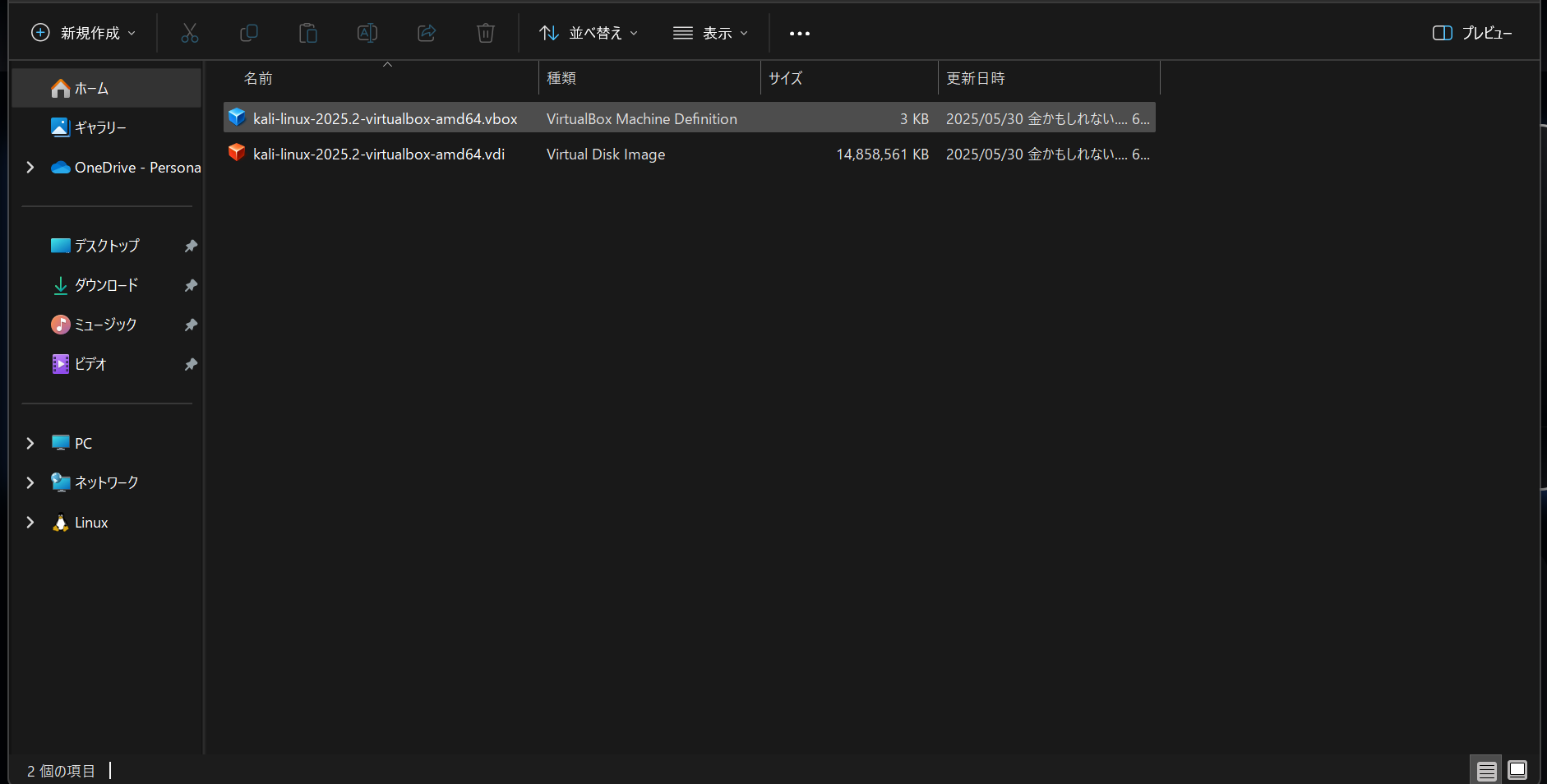Open the 表示 view dropdown menu

(x=710, y=33)
